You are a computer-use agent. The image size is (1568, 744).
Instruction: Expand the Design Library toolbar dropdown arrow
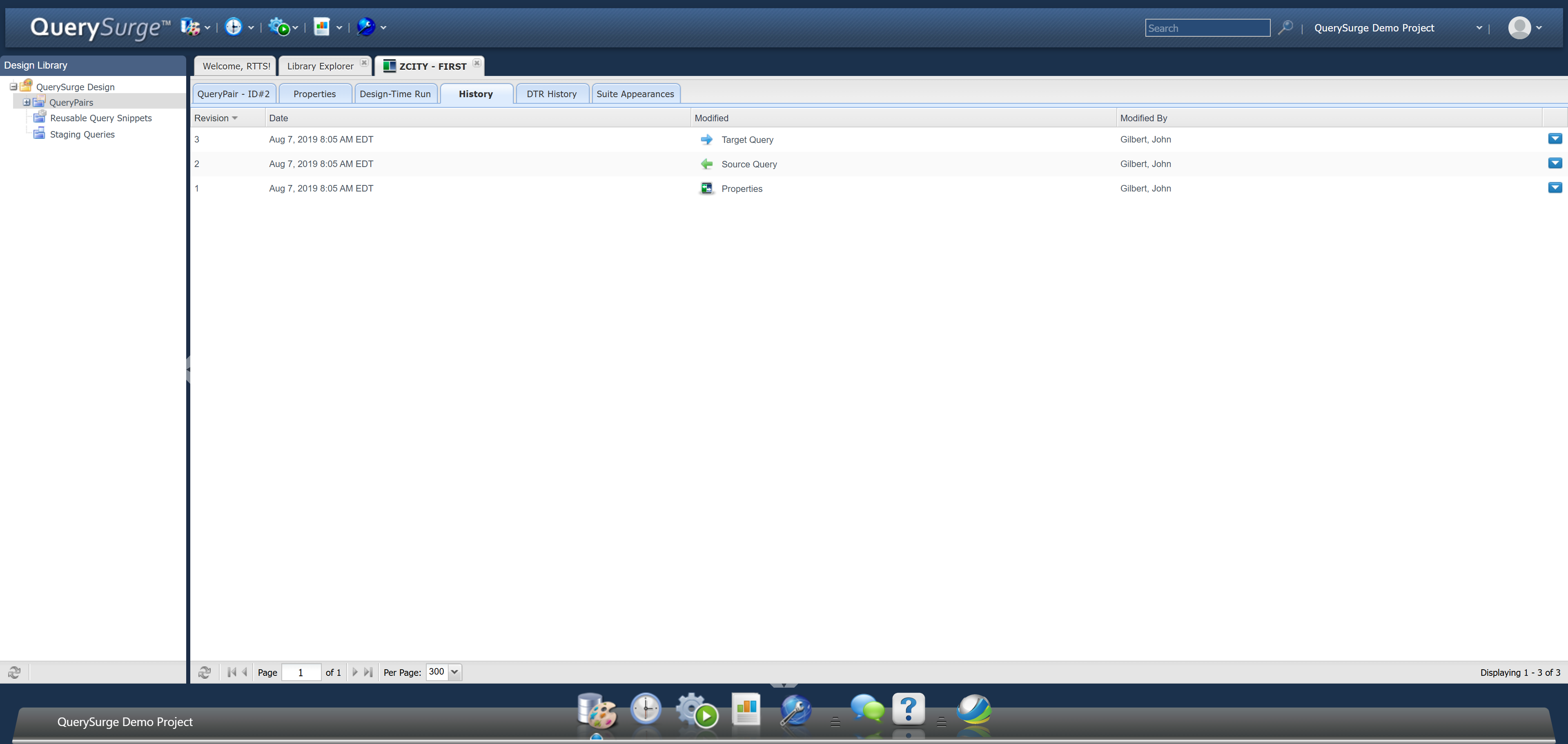click(207, 27)
